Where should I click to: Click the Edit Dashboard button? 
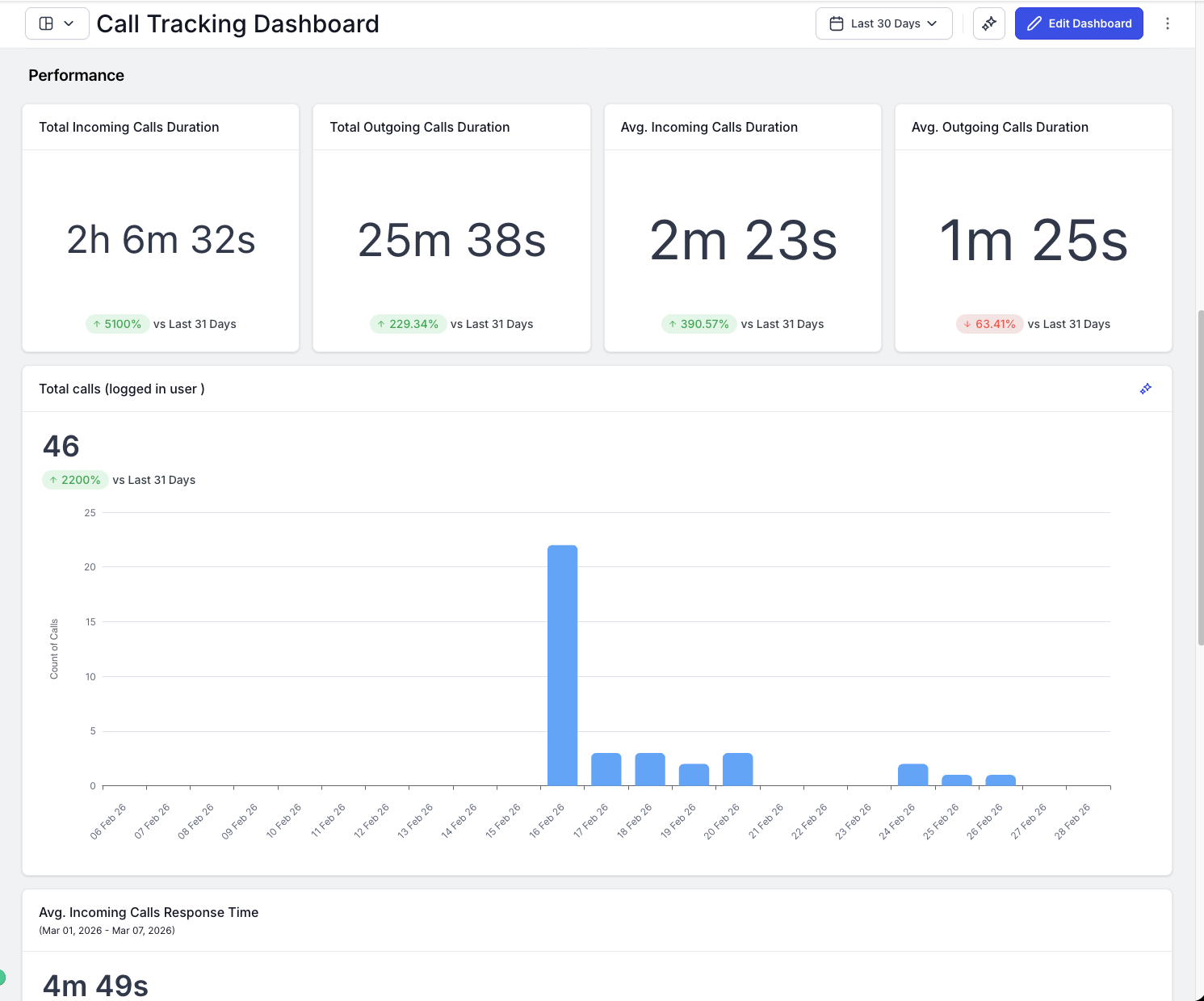point(1079,23)
